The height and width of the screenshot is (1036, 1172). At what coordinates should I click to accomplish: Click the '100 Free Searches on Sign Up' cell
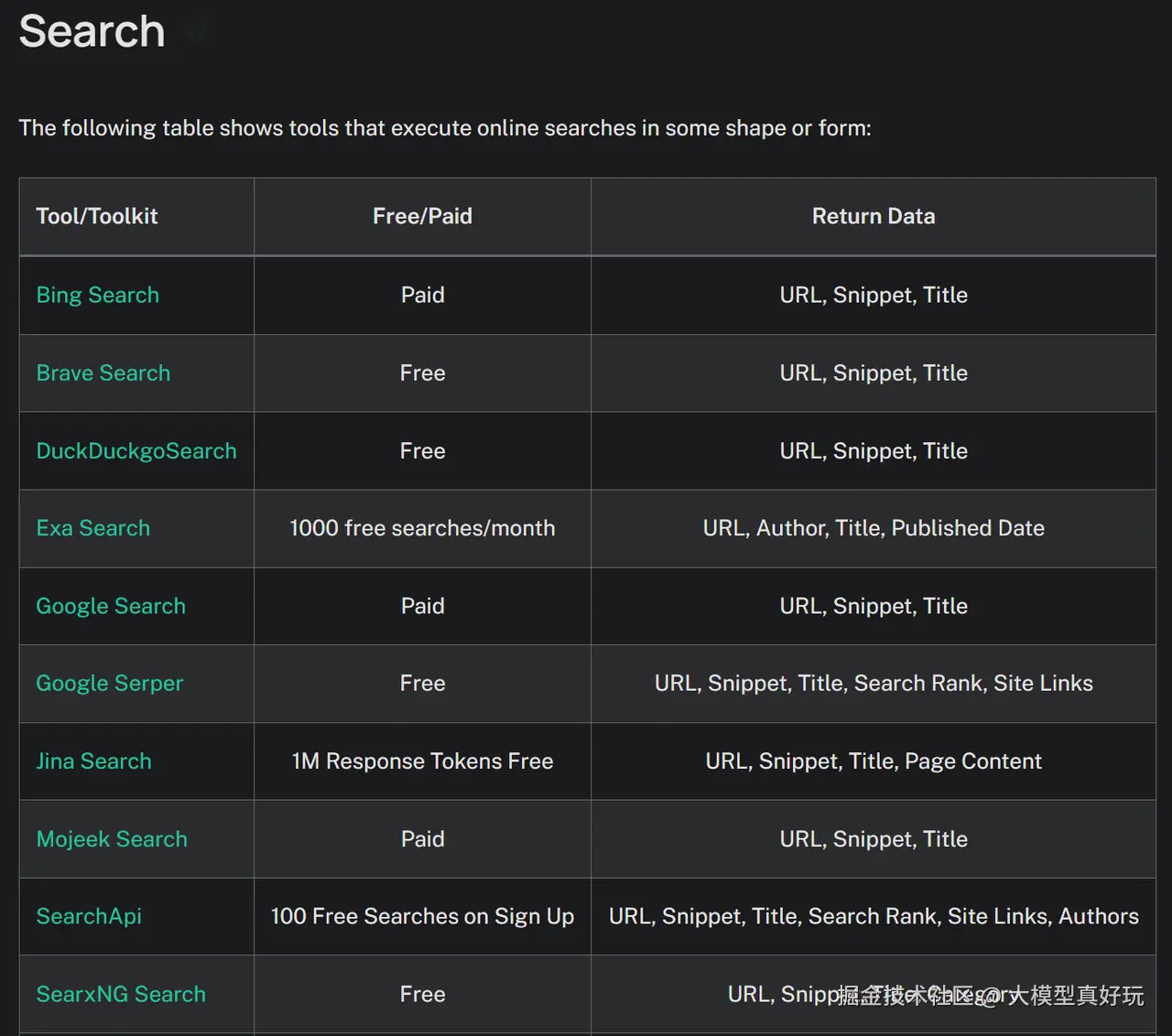tap(422, 916)
